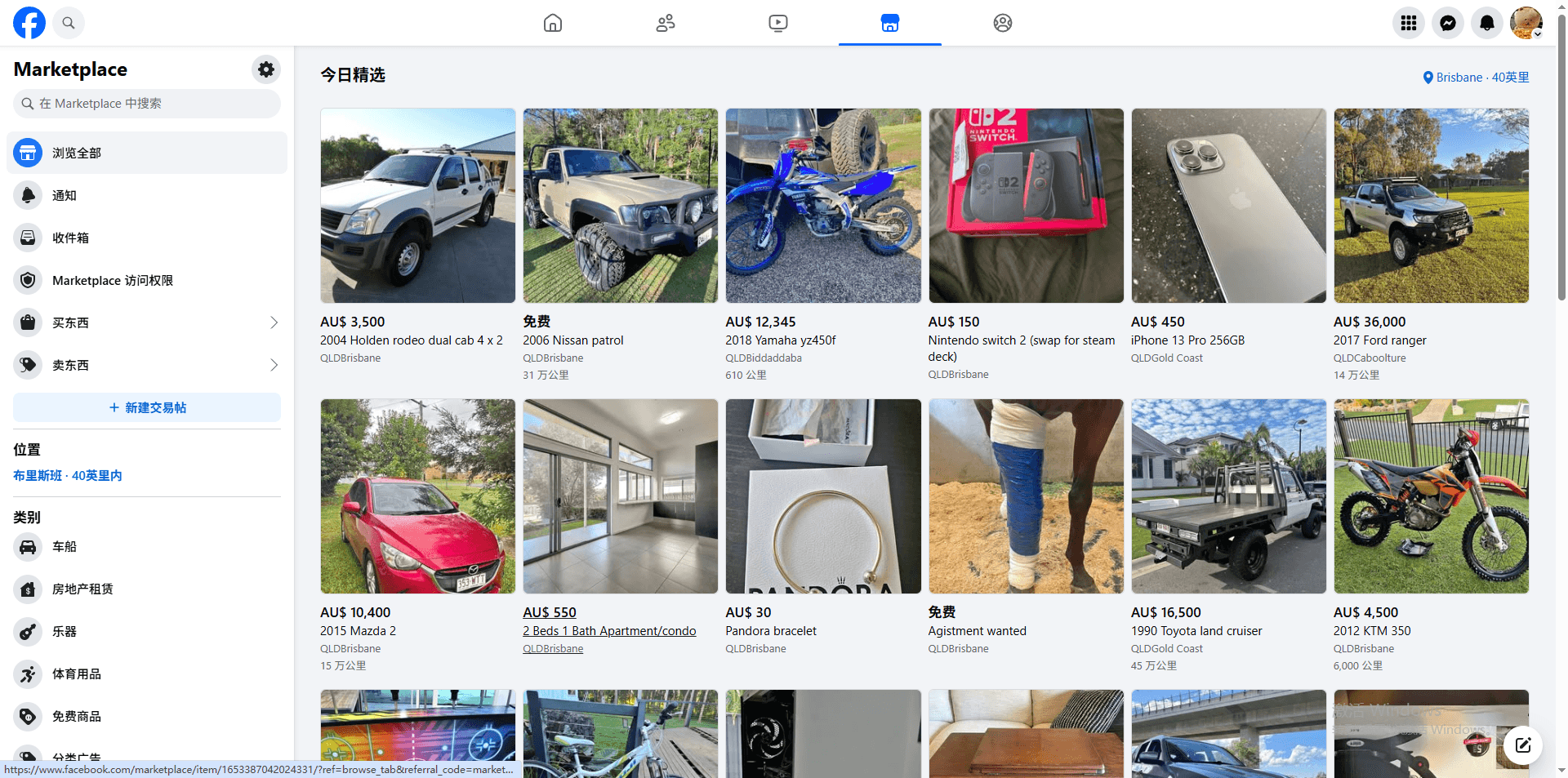Click the 布里斯班 · 40英里内 location link
Screen dimensions: 1568x778
(x=68, y=475)
